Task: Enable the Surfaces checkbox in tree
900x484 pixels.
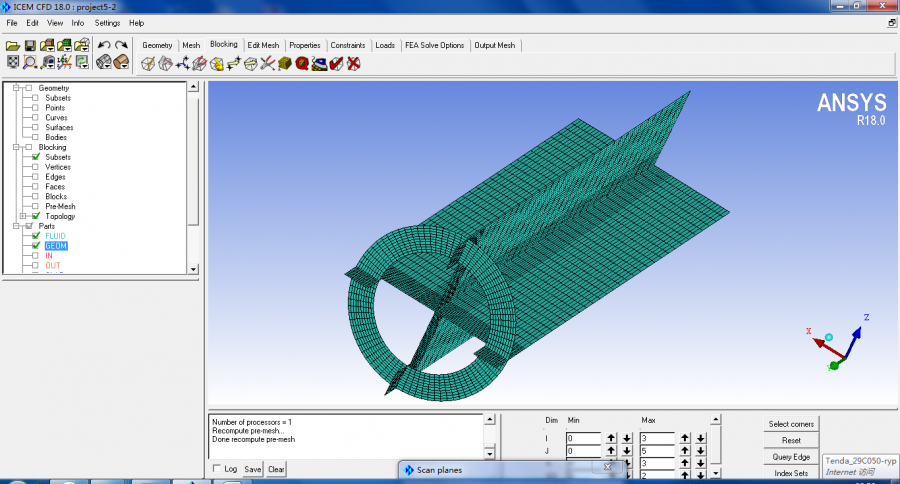Action: click(x=36, y=127)
